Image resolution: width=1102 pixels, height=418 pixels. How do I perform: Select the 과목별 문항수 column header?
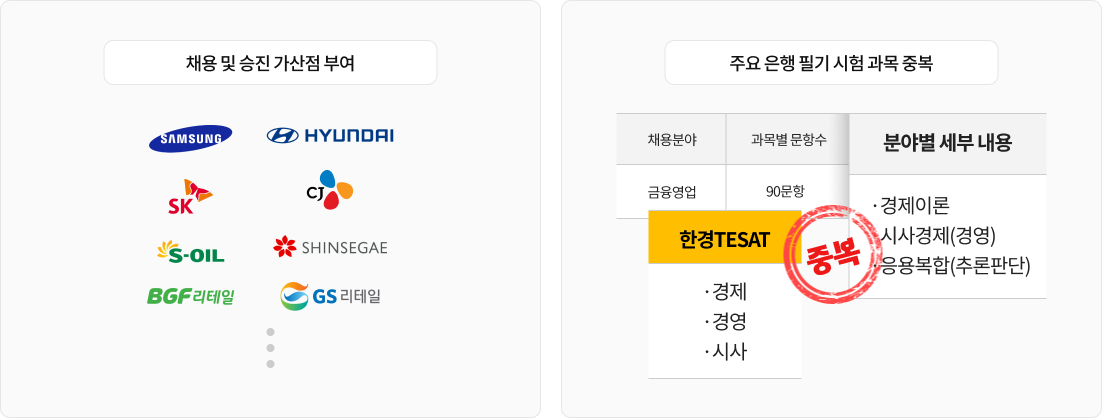(x=787, y=140)
